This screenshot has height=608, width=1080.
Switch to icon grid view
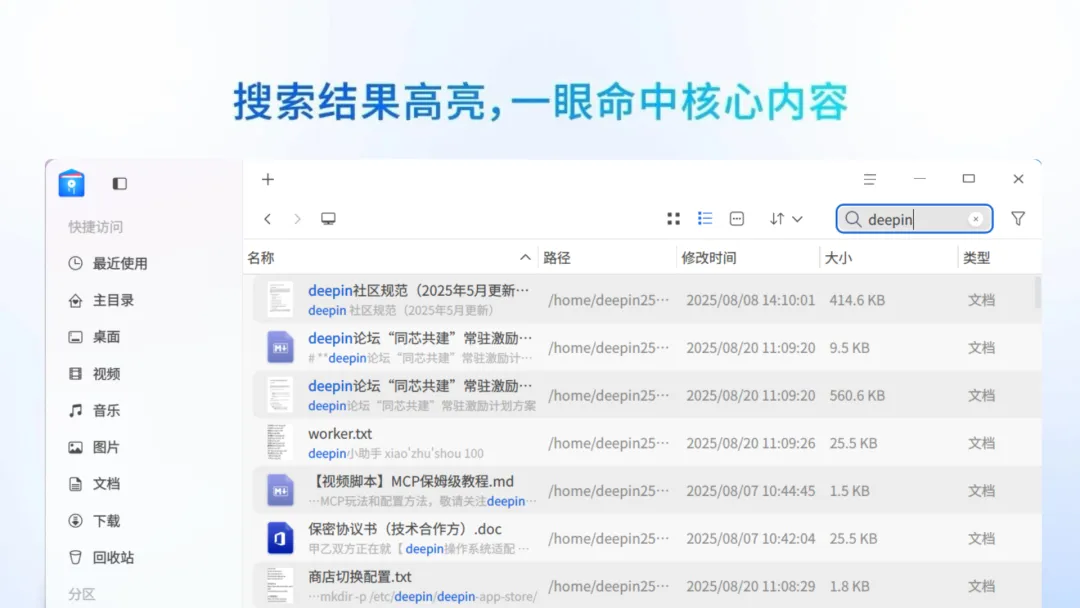(x=674, y=219)
